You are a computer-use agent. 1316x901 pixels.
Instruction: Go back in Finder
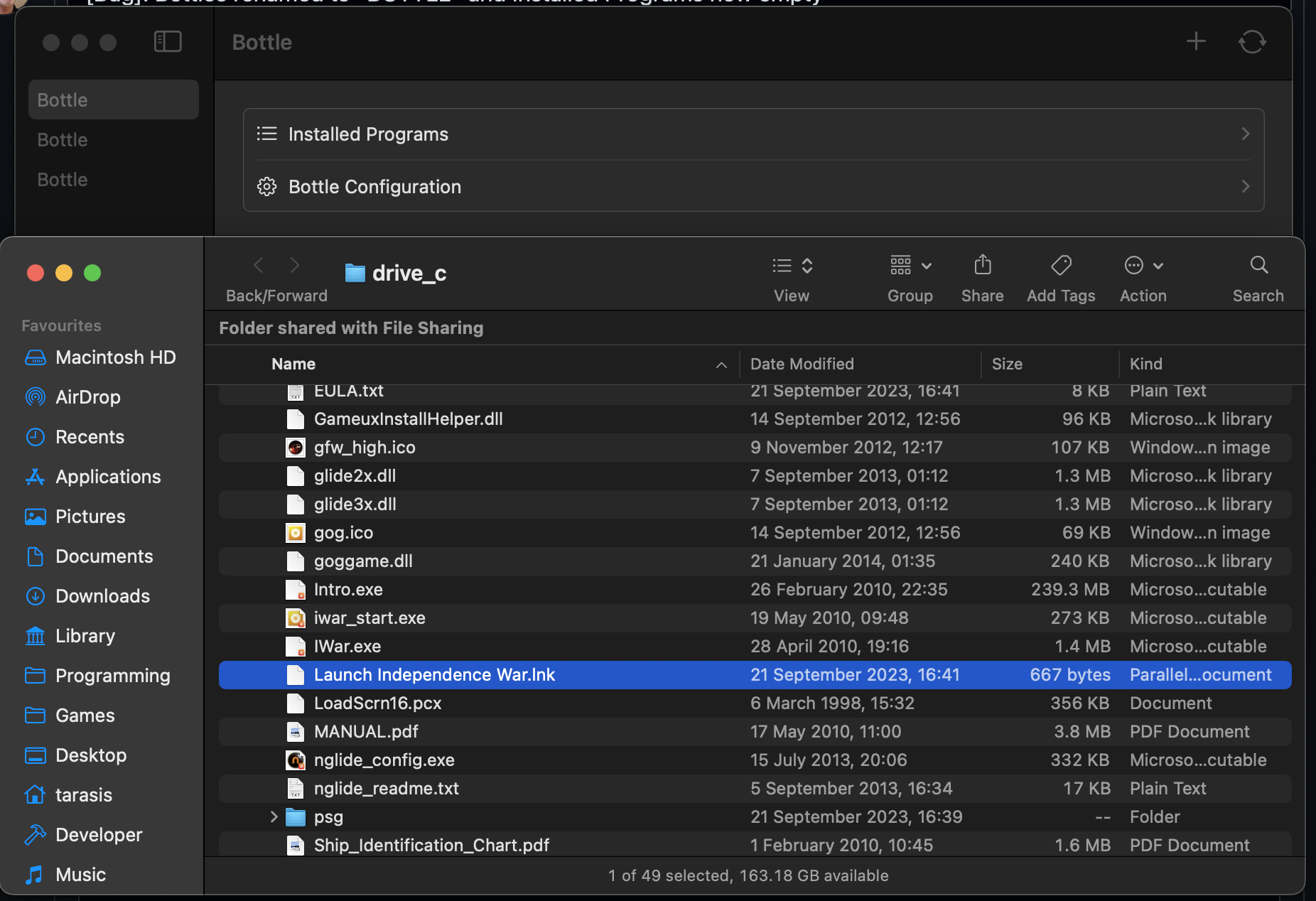point(259,266)
